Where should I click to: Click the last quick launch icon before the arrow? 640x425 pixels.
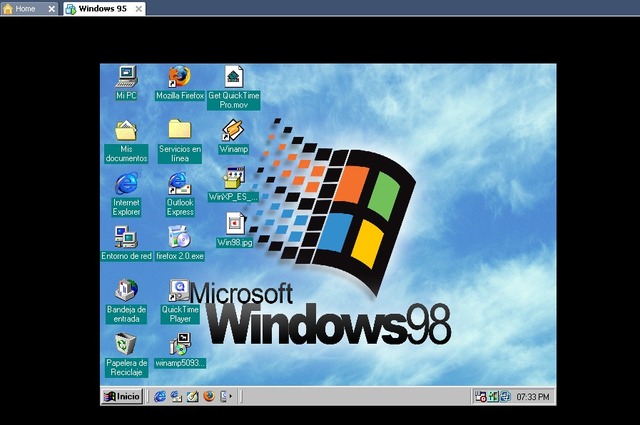pos(223,396)
